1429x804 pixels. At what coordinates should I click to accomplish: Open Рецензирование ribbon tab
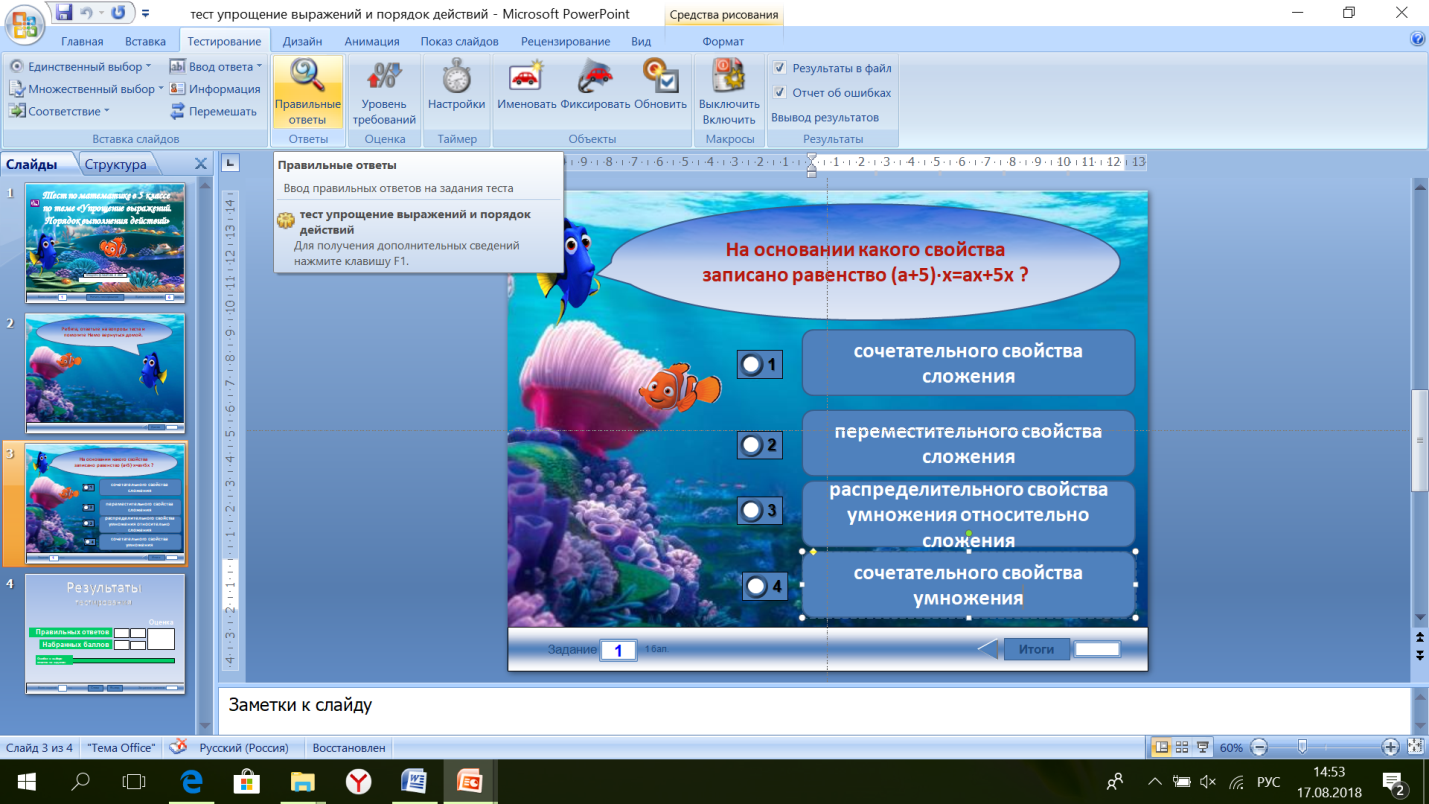(x=565, y=41)
